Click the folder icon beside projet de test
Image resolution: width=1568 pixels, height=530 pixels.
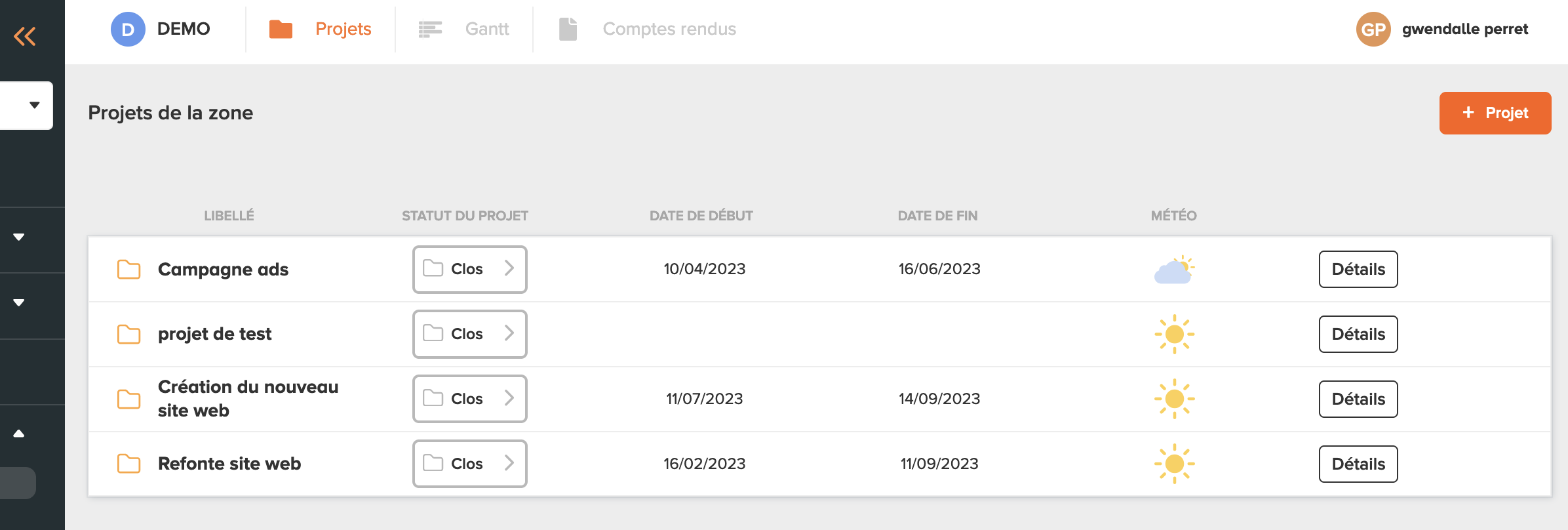[128, 334]
